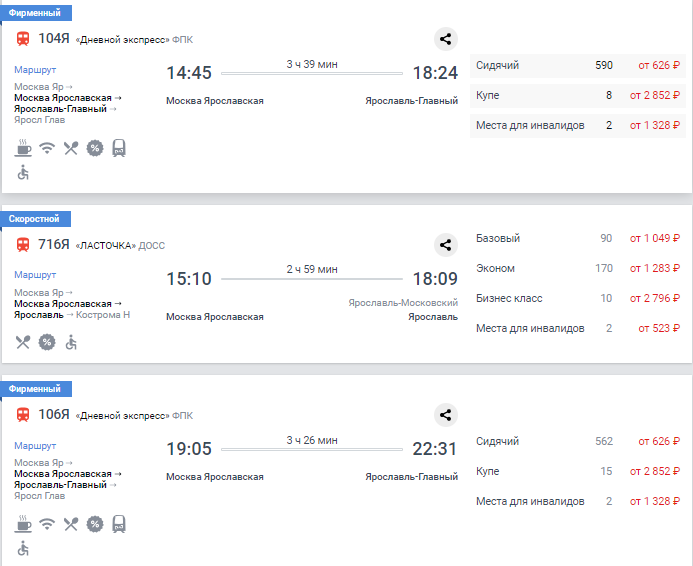Click the wheelchair accessibility icon on 716Я
Screen dimensions: 693x566
tap(71, 342)
